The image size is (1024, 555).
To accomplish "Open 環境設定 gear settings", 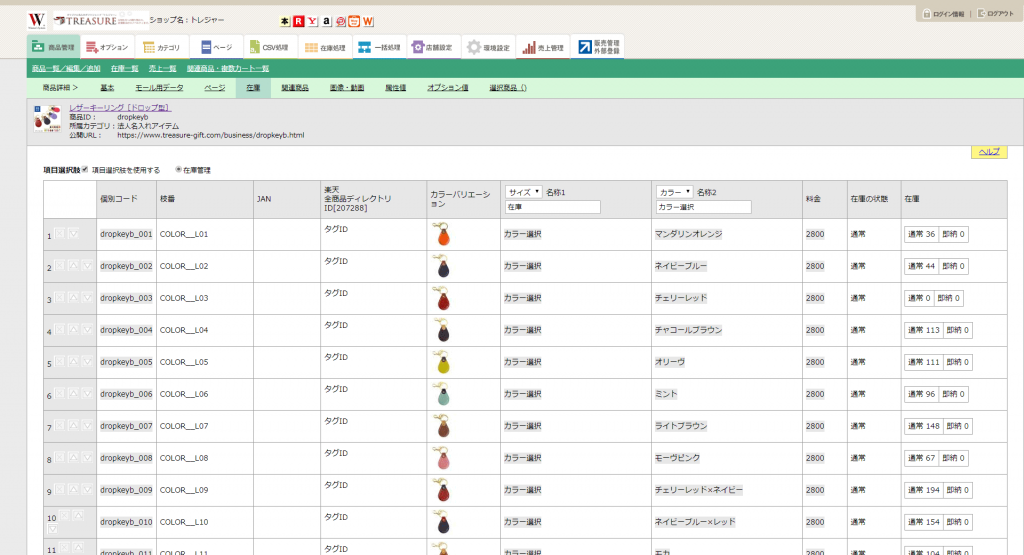I will [488, 47].
